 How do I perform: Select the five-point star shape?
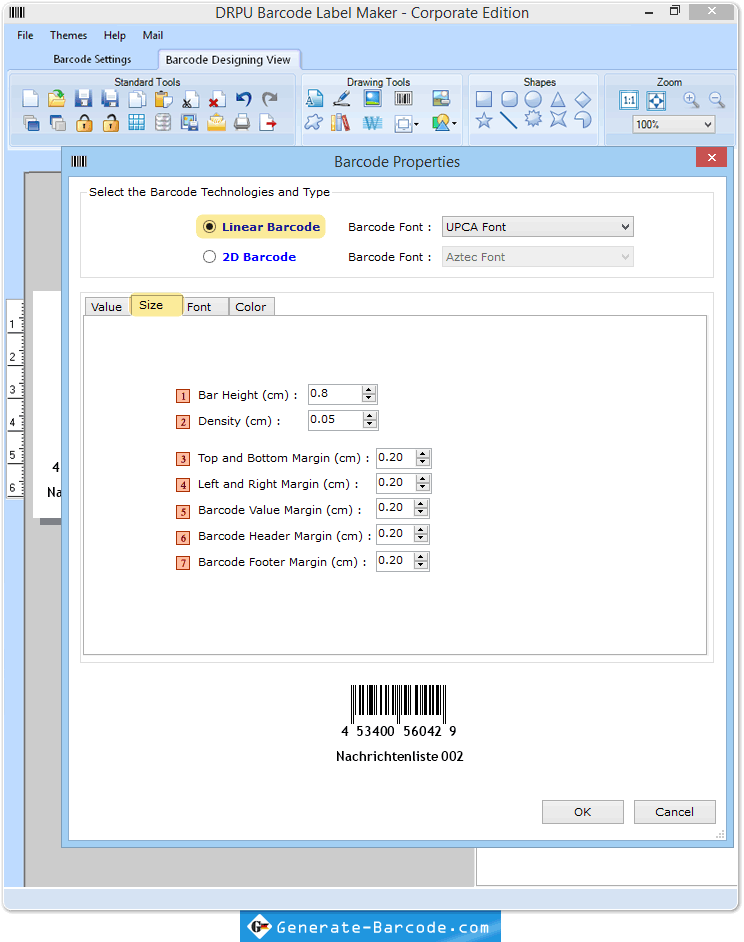click(484, 121)
